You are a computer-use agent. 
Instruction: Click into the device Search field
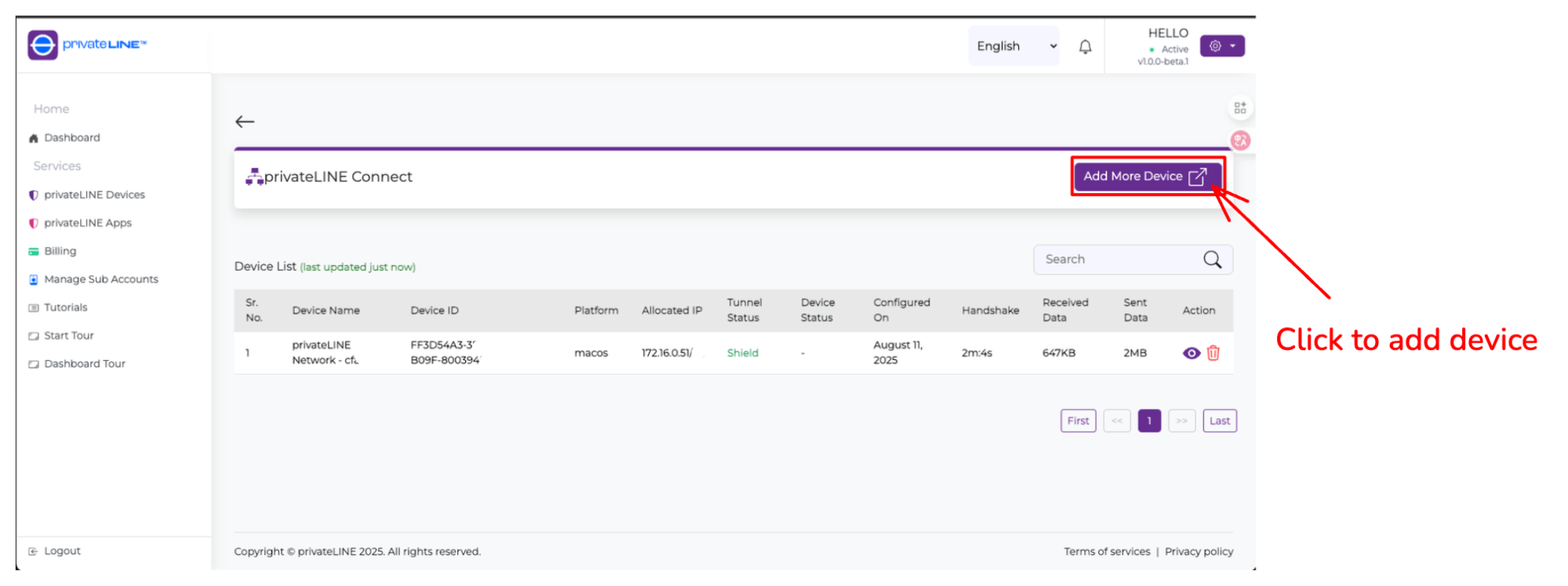(1118, 260)
